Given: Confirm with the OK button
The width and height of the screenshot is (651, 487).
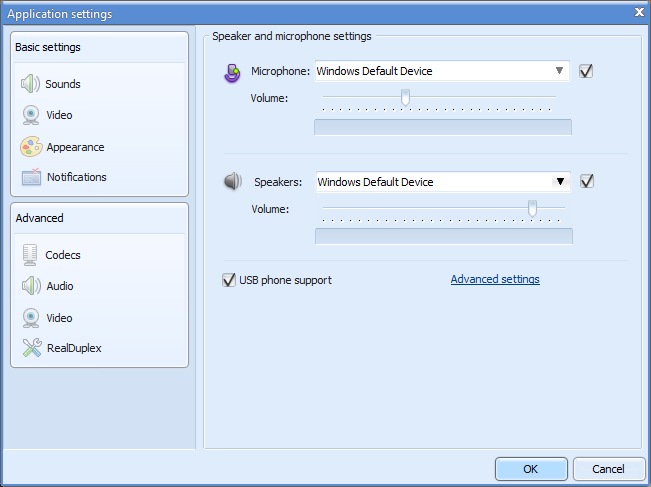Looking at the screenshot, I should click(531, 469).
